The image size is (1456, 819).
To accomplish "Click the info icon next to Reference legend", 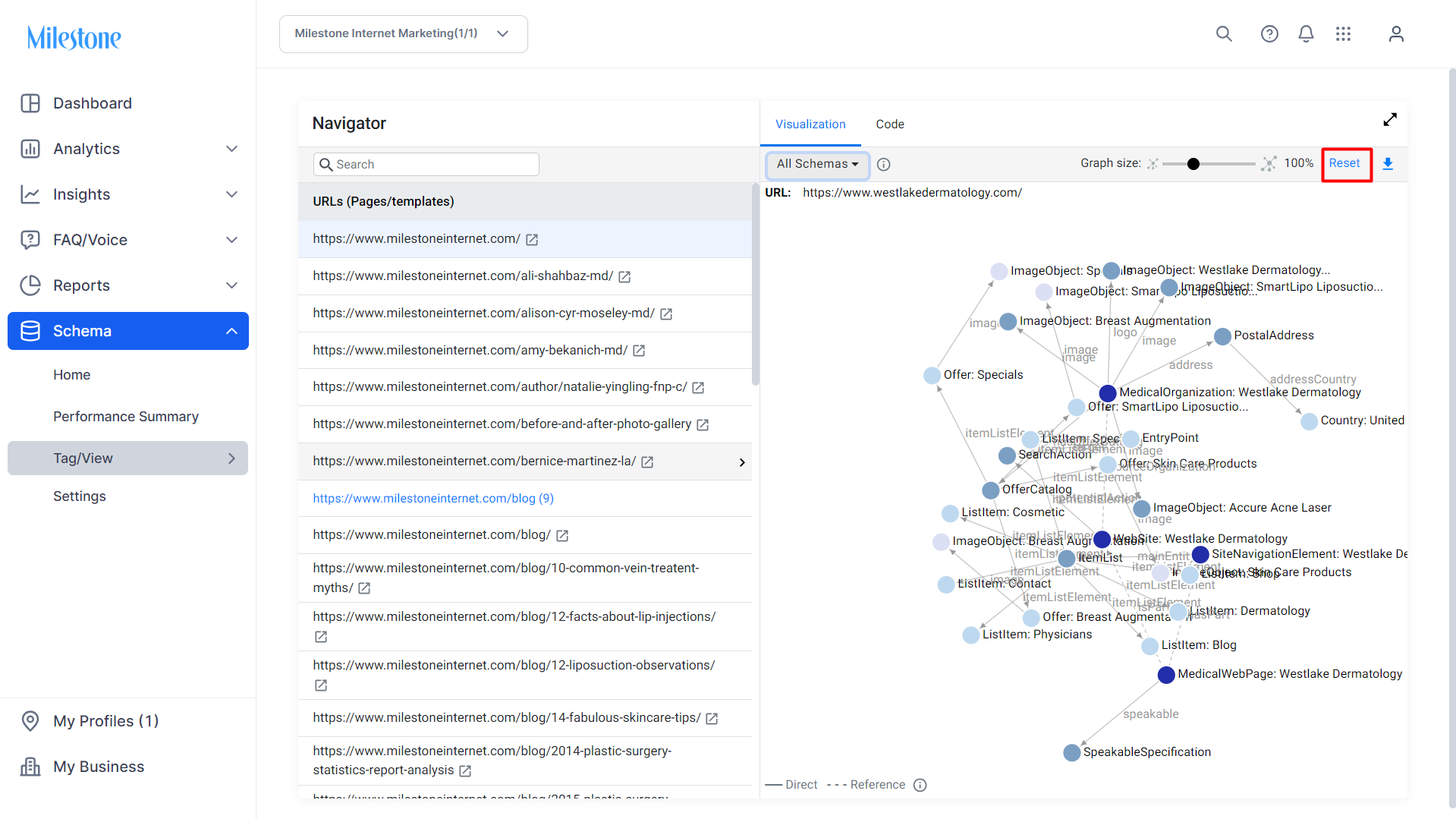I will click(920, 785).
